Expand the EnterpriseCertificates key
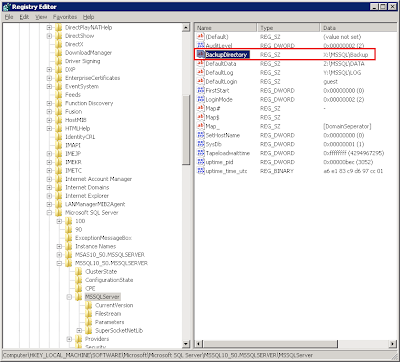400x362 pixels. coord(49,78)
